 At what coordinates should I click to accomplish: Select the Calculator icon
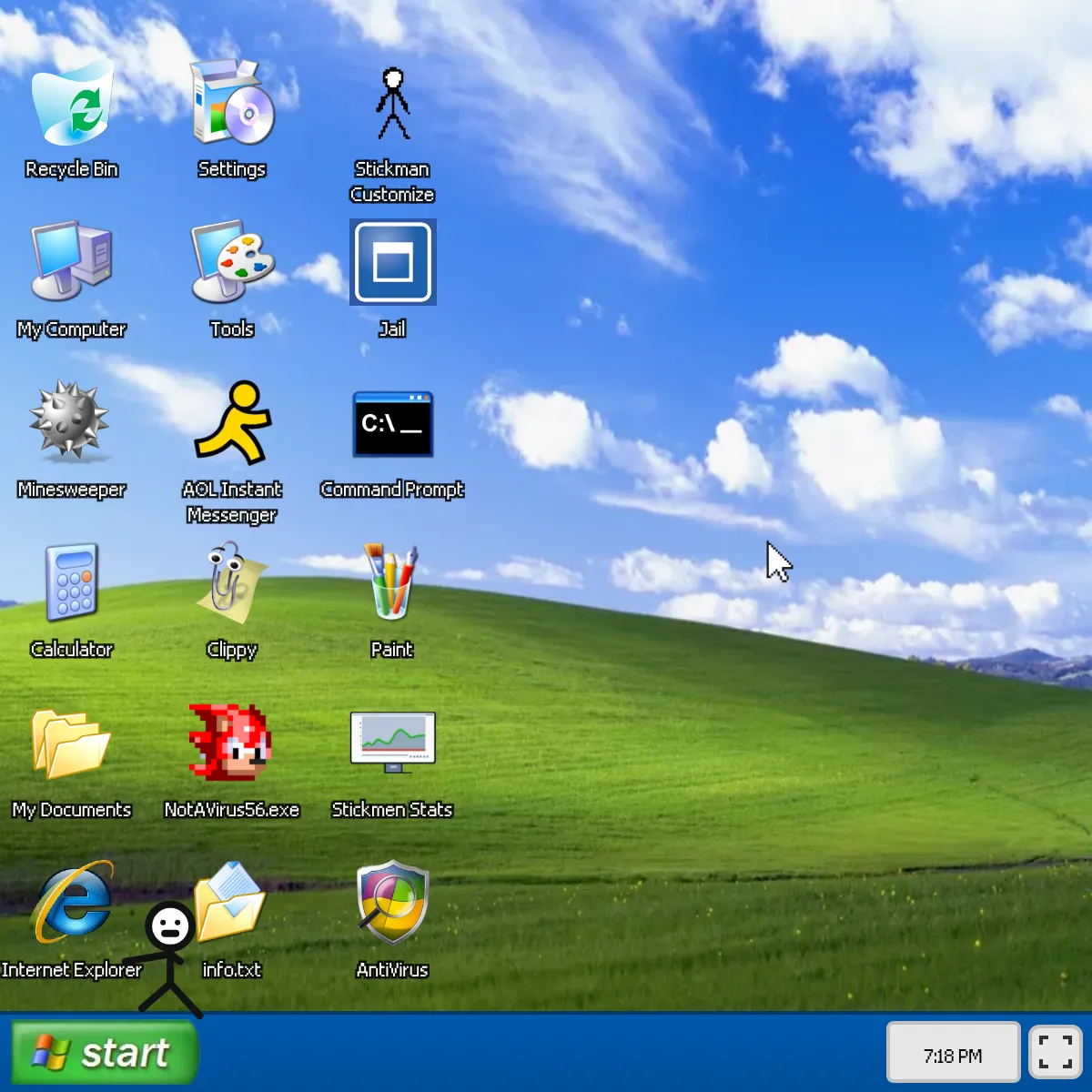pyautogui.click(x=72, y=582)
